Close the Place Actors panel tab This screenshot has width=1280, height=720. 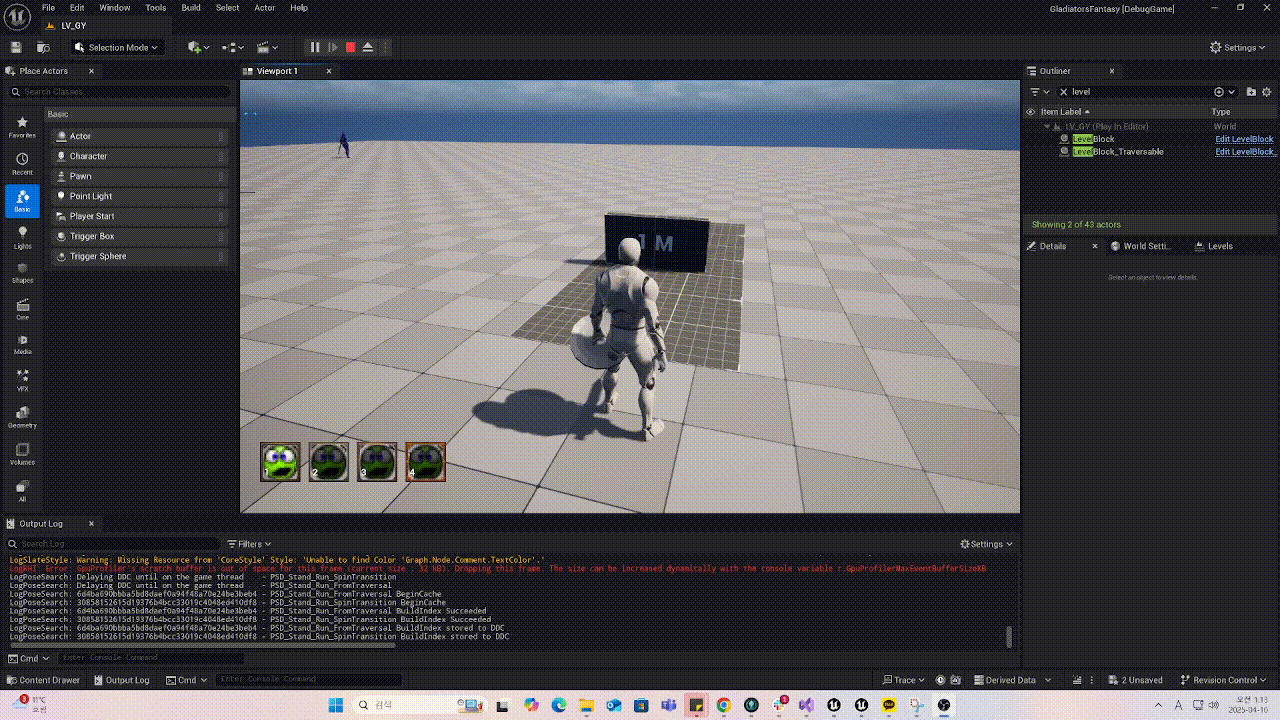pos(91,71)
